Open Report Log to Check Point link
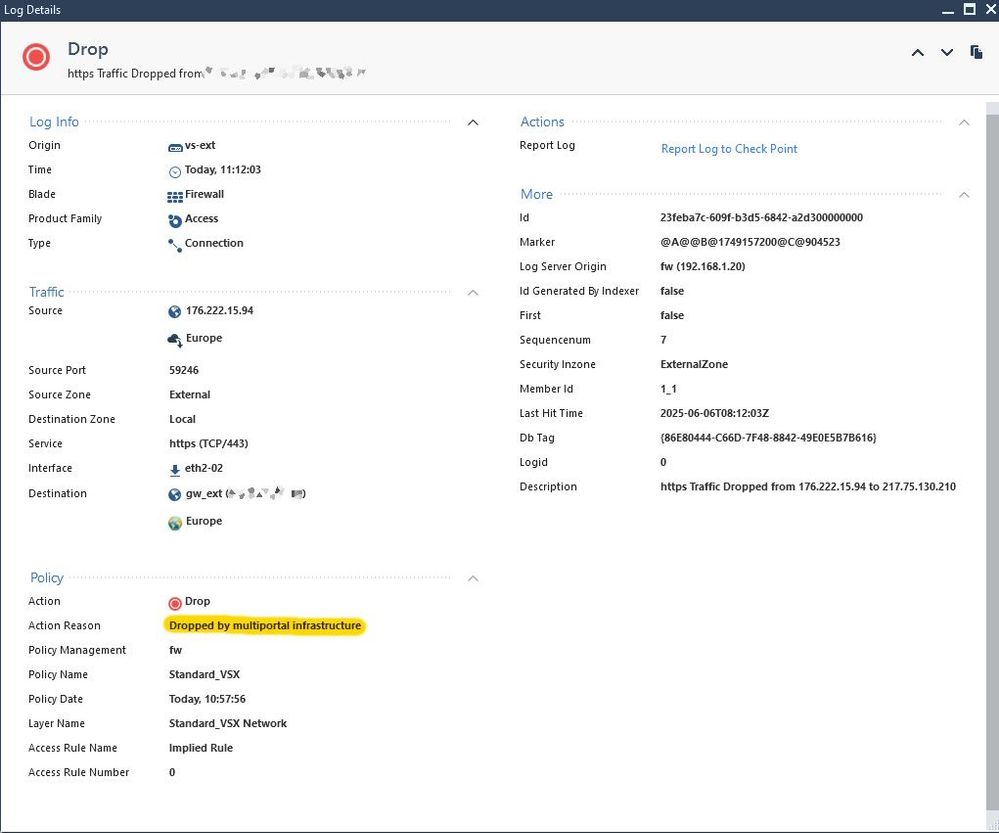 click(729, 148)
